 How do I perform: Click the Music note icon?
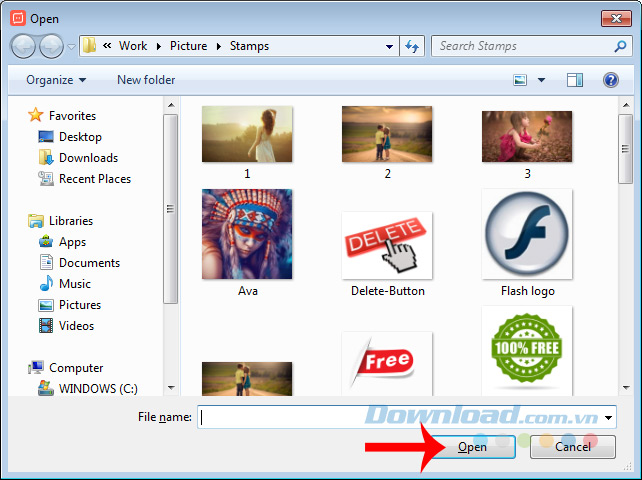click(46, 283)
